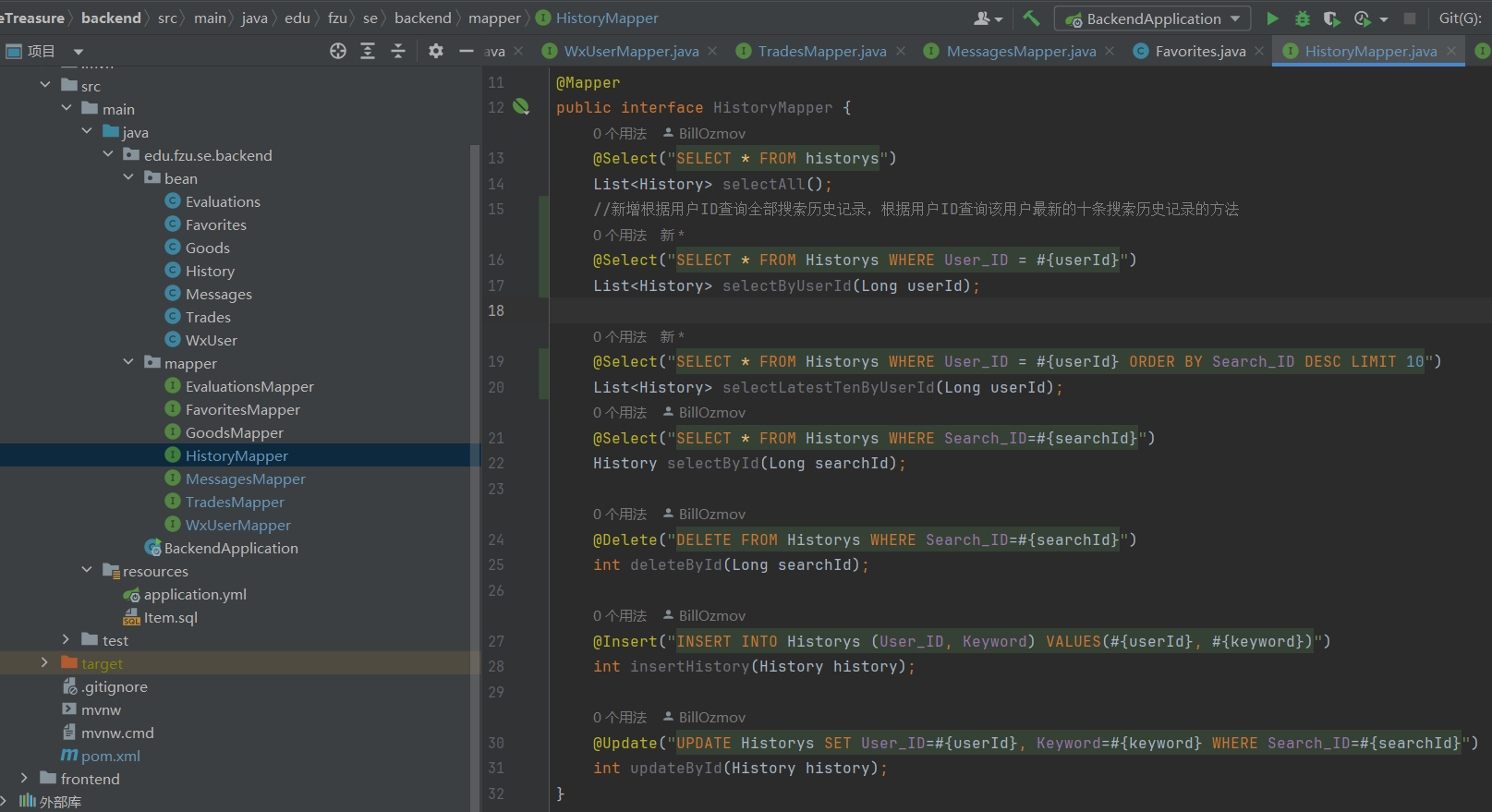Click the stop square icon
This screenshot has height=812, width=1492.
click(x=1410, y=18)
